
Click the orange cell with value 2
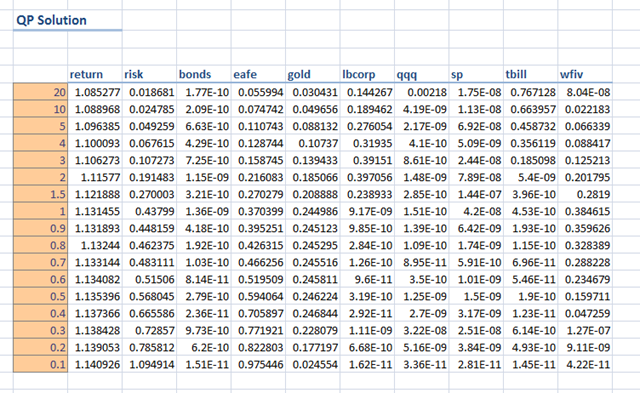click(40, 177)
